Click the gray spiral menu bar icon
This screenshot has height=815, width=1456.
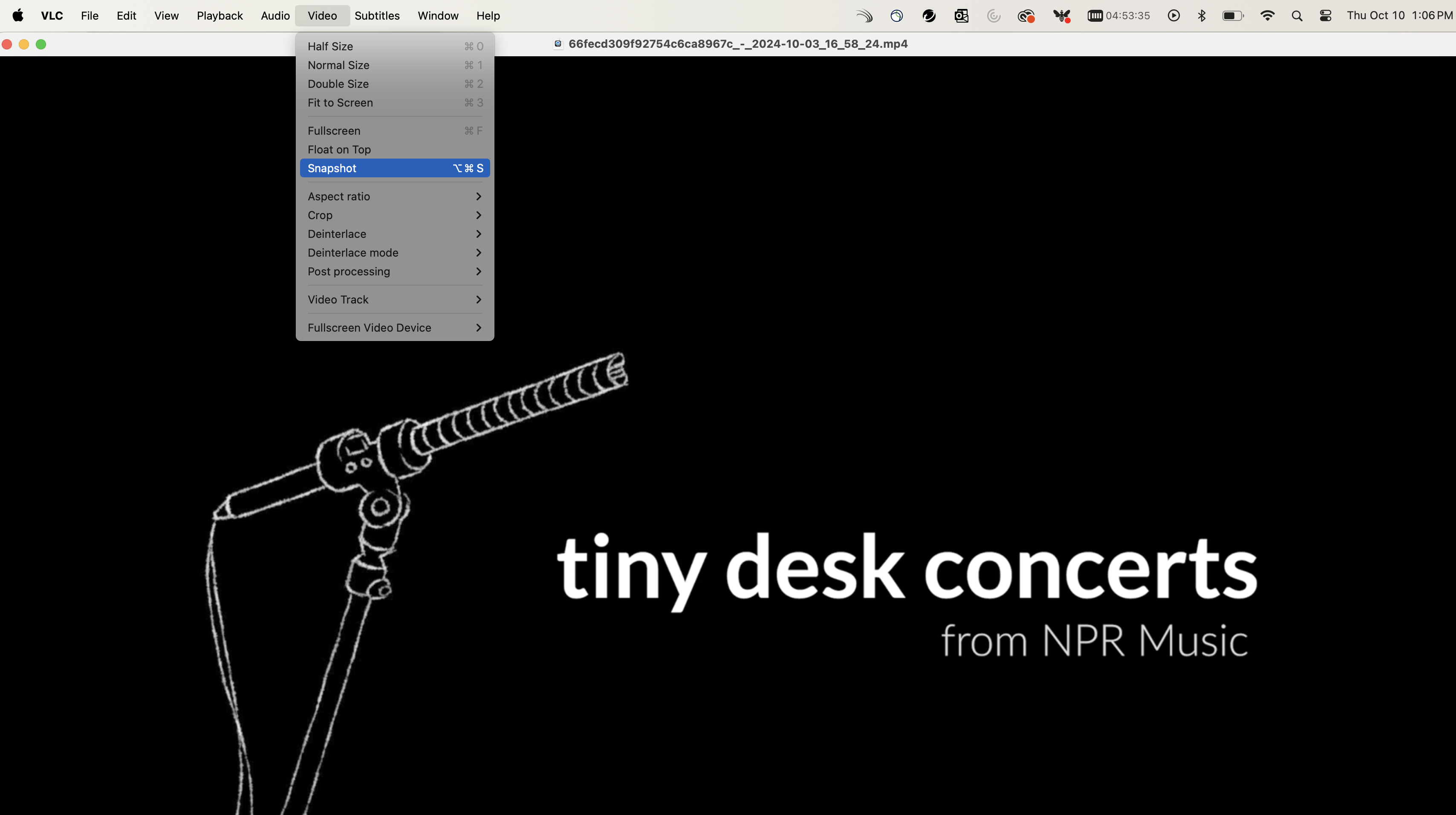(994, 15)
